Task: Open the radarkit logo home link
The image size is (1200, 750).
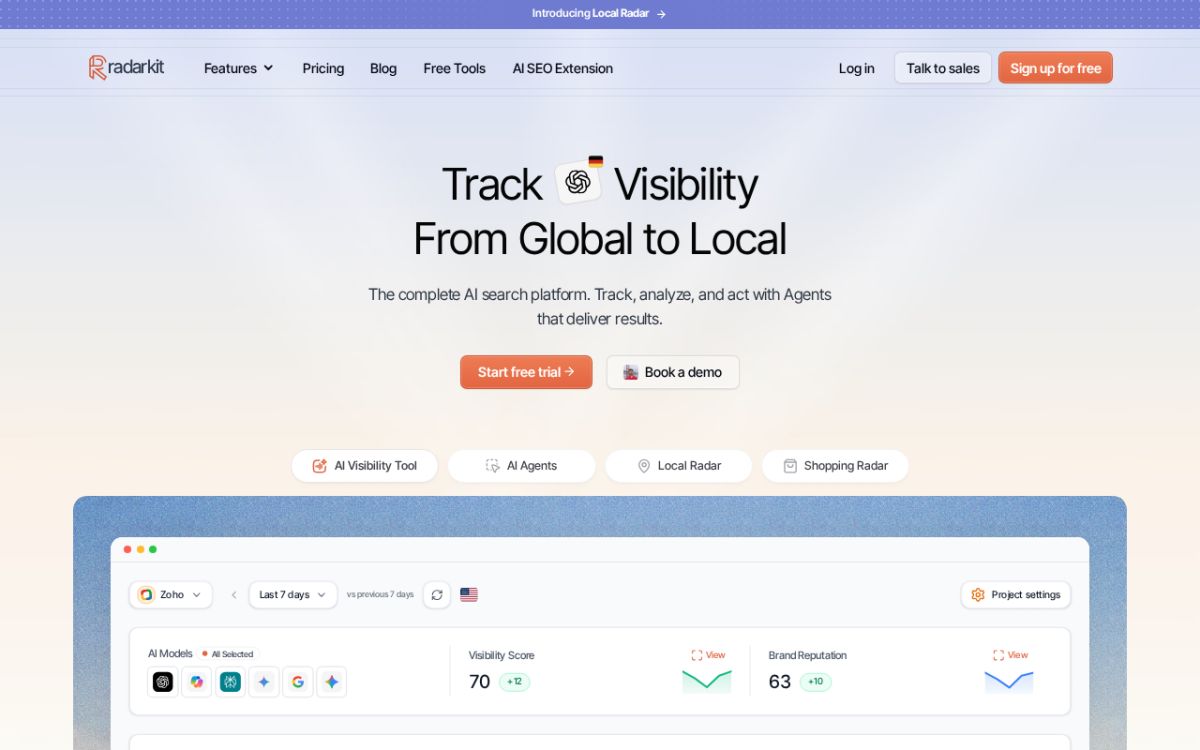Action: 126,67
